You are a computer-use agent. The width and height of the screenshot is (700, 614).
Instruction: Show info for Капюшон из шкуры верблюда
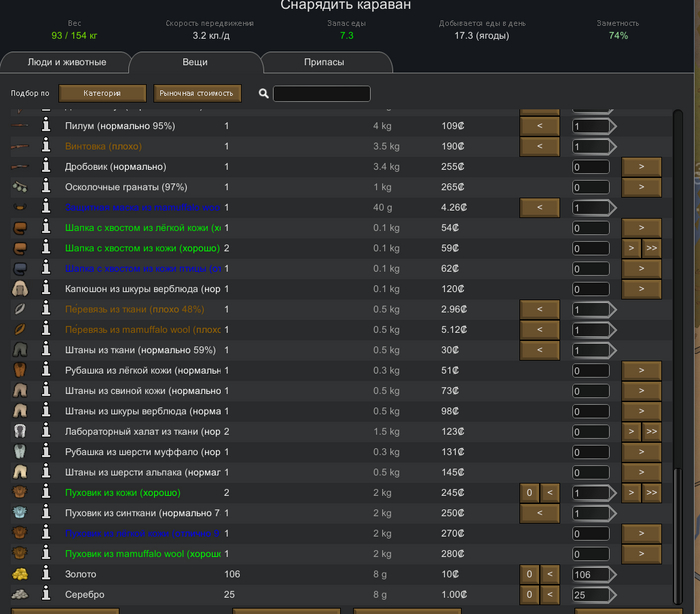[x=45, y=289]
